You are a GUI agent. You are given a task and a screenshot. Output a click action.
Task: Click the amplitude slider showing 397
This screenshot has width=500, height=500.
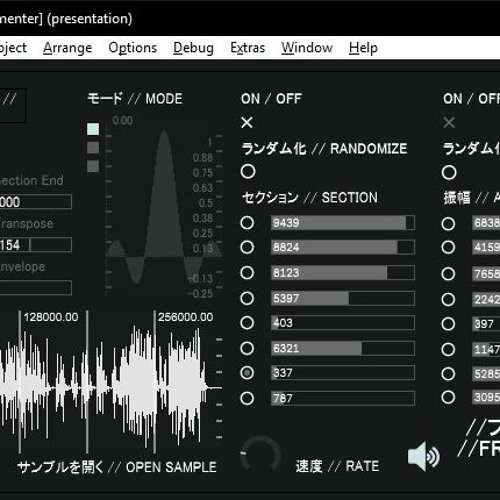[486, 324]
